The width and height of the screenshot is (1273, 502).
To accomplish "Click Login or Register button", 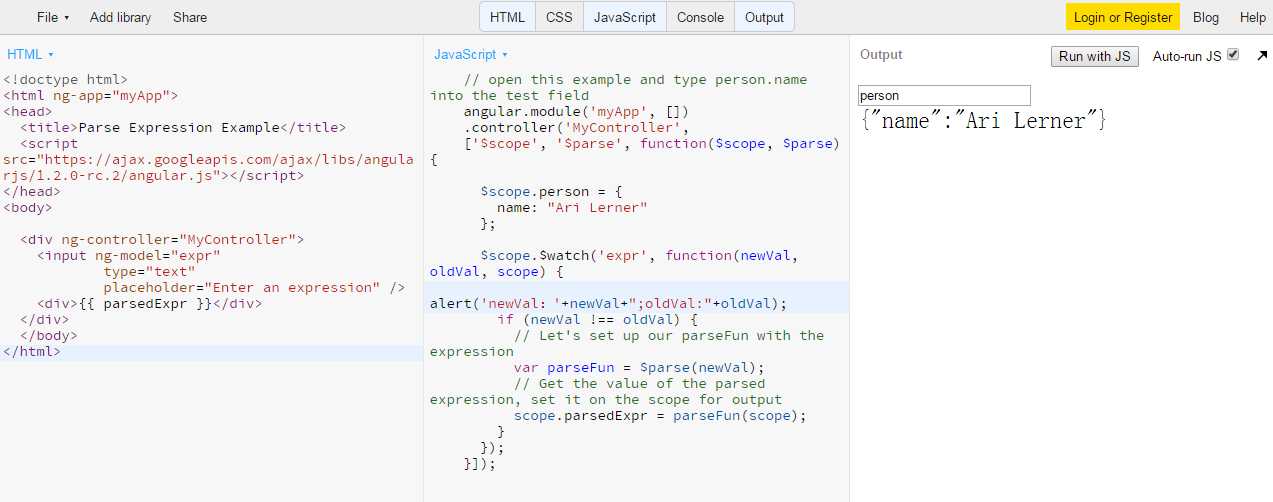I will [x=1123, y=17].
